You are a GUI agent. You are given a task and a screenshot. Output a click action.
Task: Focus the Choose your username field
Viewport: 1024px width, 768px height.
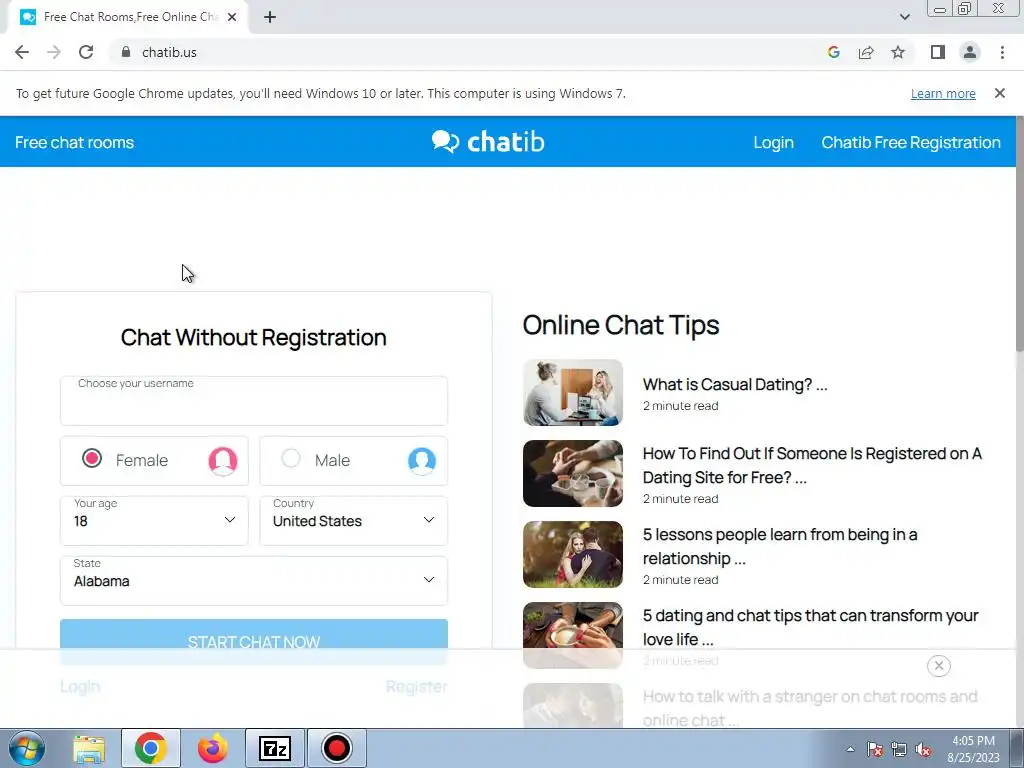pos(253,401)
